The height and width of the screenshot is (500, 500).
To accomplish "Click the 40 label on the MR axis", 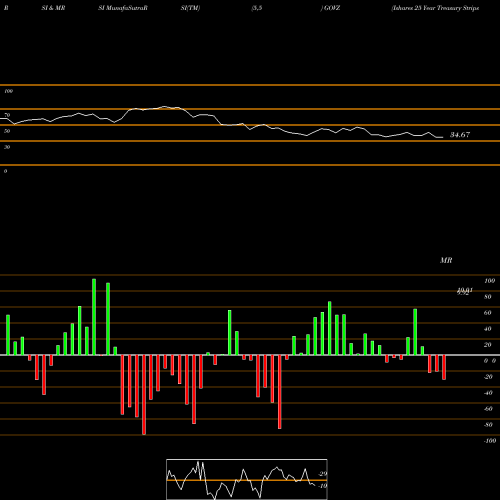I will click(488, 329).
